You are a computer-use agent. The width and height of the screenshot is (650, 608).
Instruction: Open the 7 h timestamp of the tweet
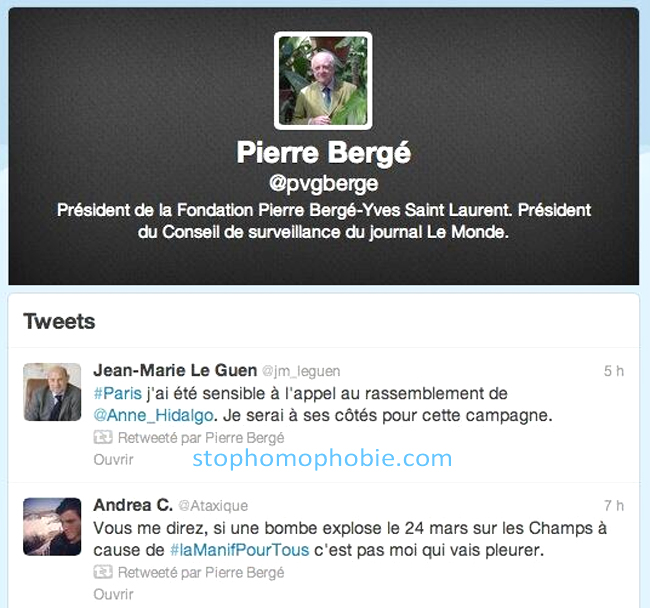coord(614,506)
